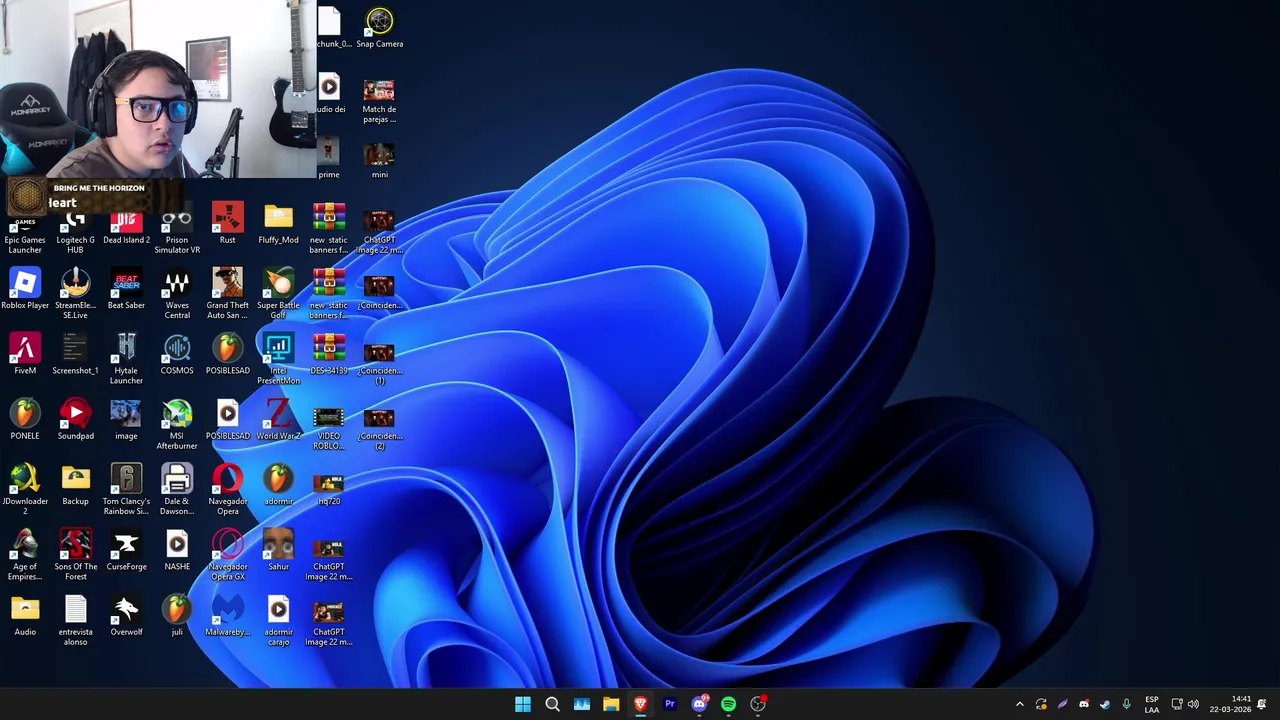
Task: Launch the FiveM desktop shortcut
Action: point(25,354)
